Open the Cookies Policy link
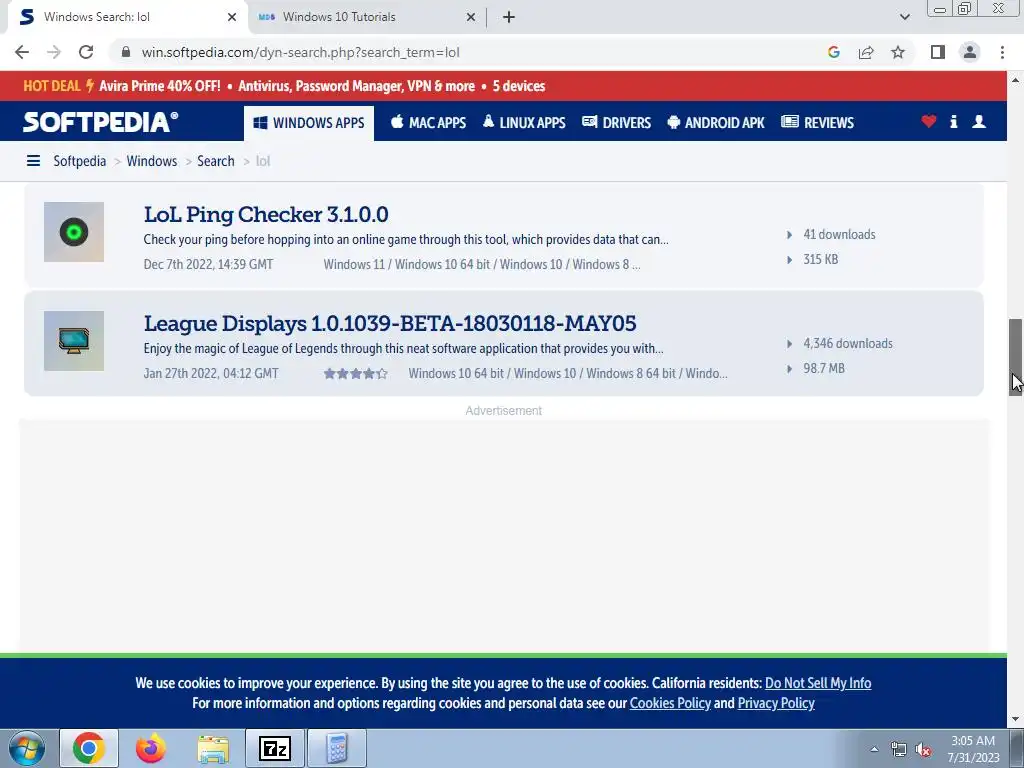Image resolution: width=1024 pixels, height=768 pixels. tap(670, 703)
